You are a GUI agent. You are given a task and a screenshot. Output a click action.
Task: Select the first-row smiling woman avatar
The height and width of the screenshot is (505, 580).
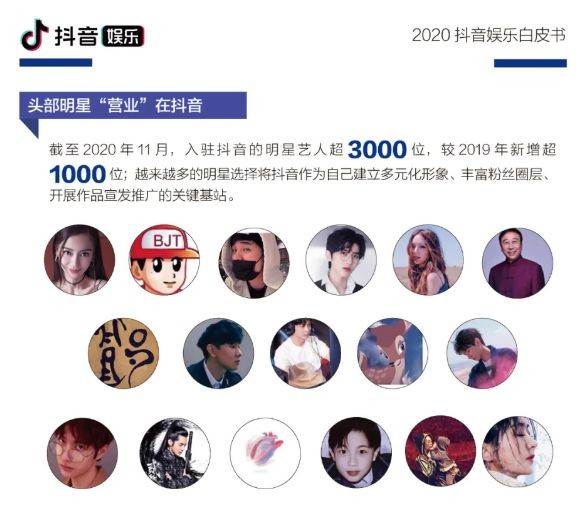pyautogui.click(x=79, y=260)
